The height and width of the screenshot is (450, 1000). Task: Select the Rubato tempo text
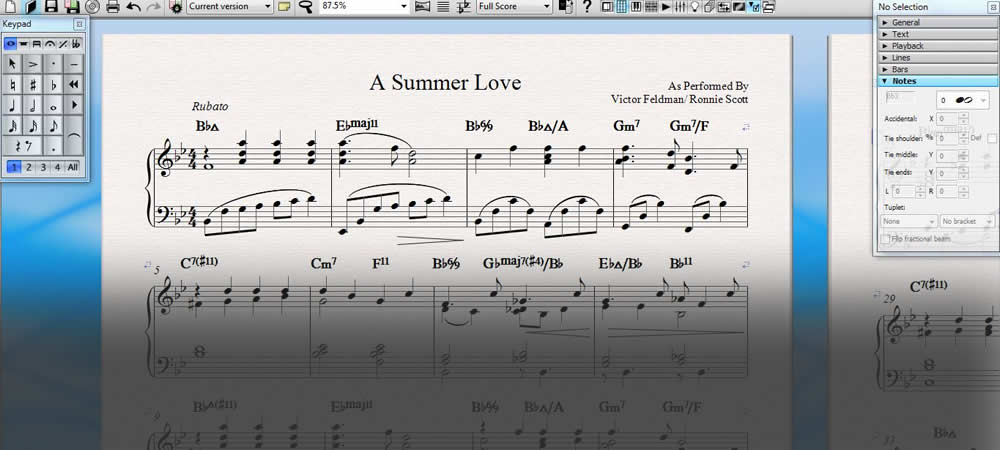tap(210, 106)
